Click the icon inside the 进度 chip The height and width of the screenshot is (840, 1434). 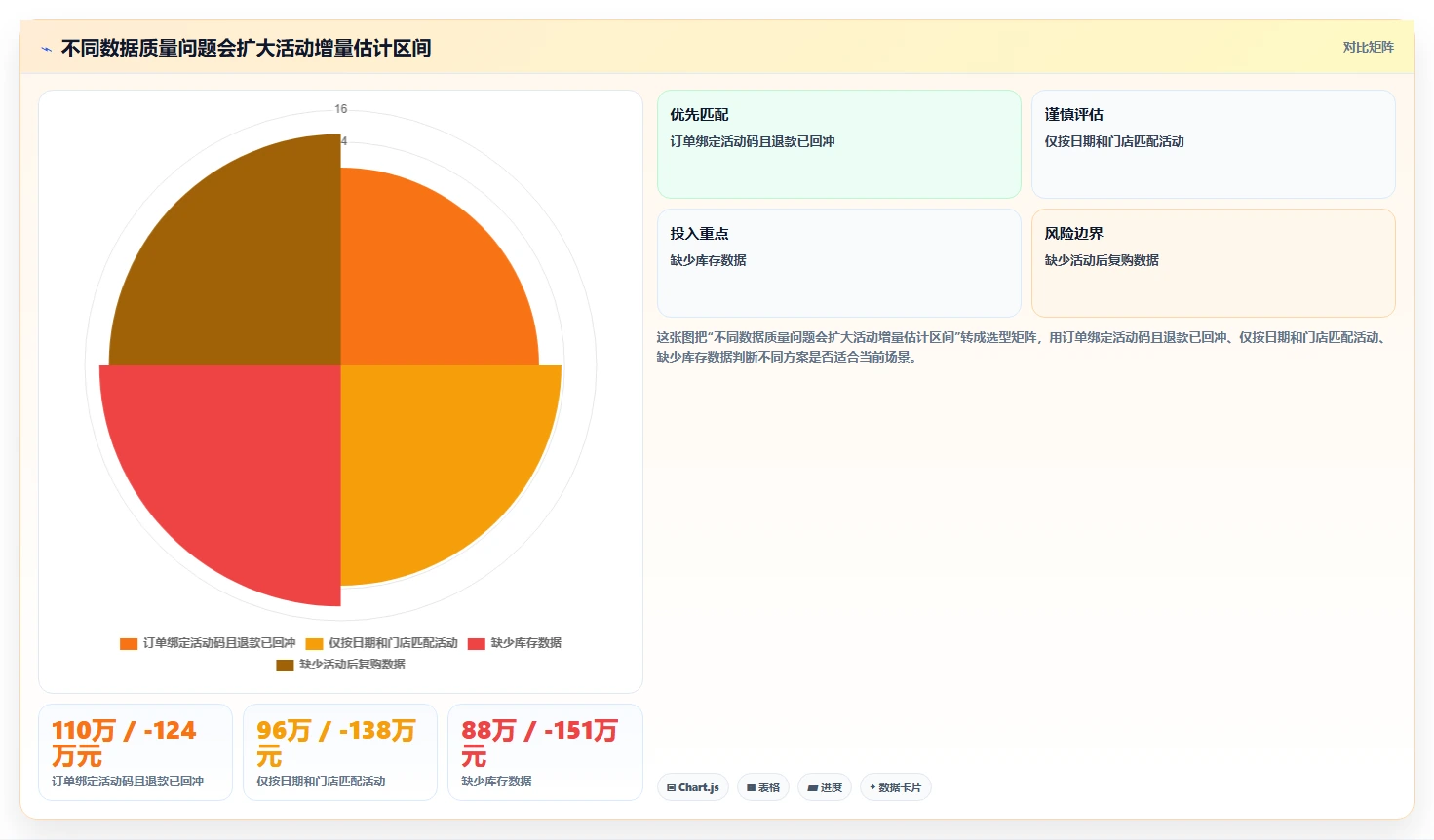[x=812, y=787]
